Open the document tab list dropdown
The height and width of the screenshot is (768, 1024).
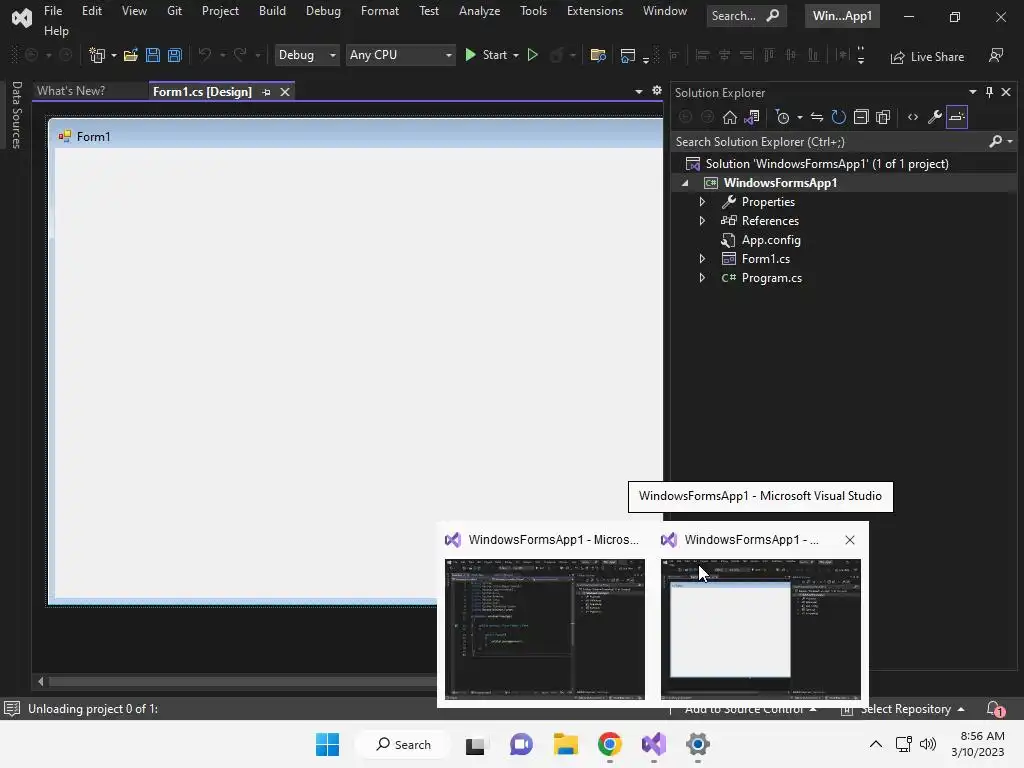pos(639,91)
